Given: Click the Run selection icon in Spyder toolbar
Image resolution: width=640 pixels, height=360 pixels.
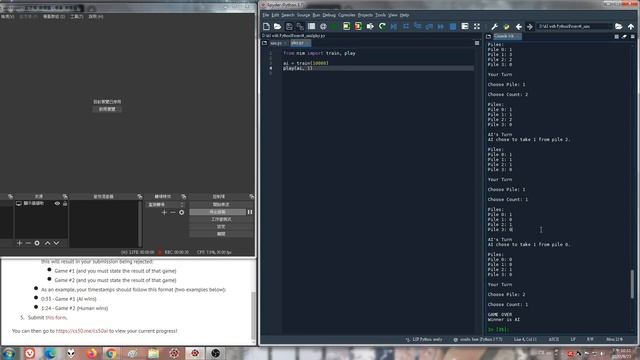Looking at the screenshot, I should coord(370,27).
